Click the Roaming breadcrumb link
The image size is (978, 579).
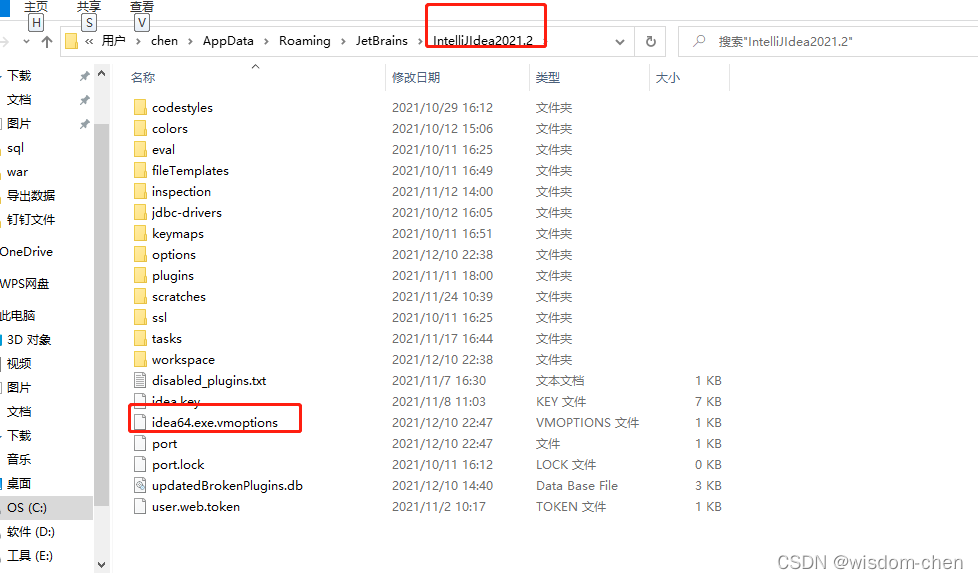tap(304, 41)
